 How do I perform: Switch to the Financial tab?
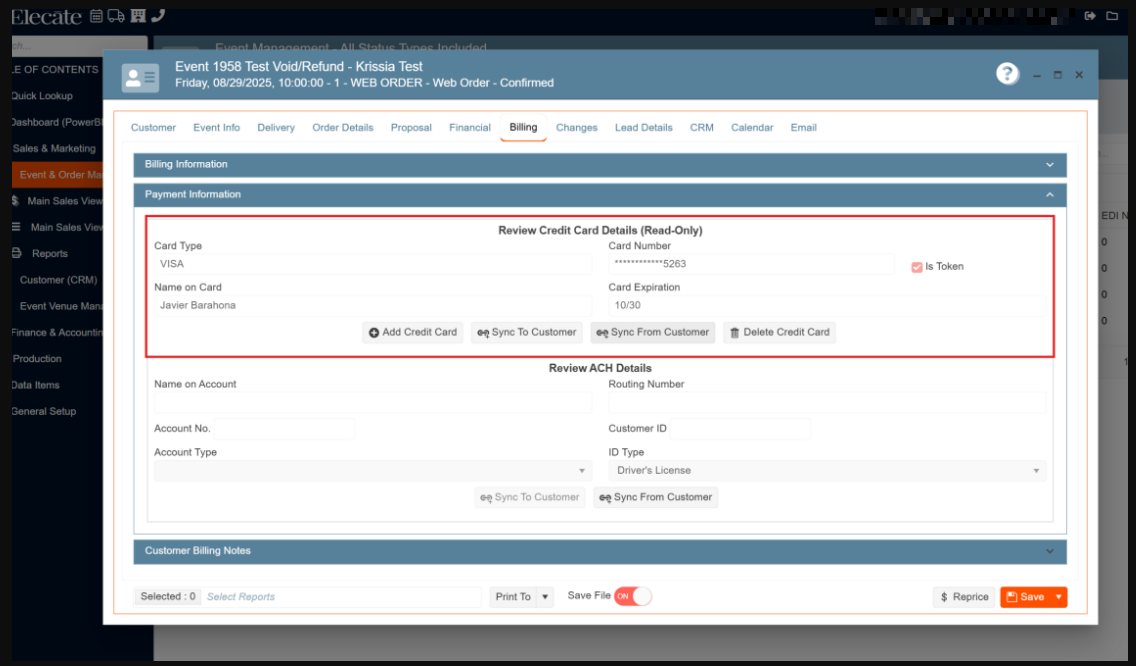tap(469, 128)
